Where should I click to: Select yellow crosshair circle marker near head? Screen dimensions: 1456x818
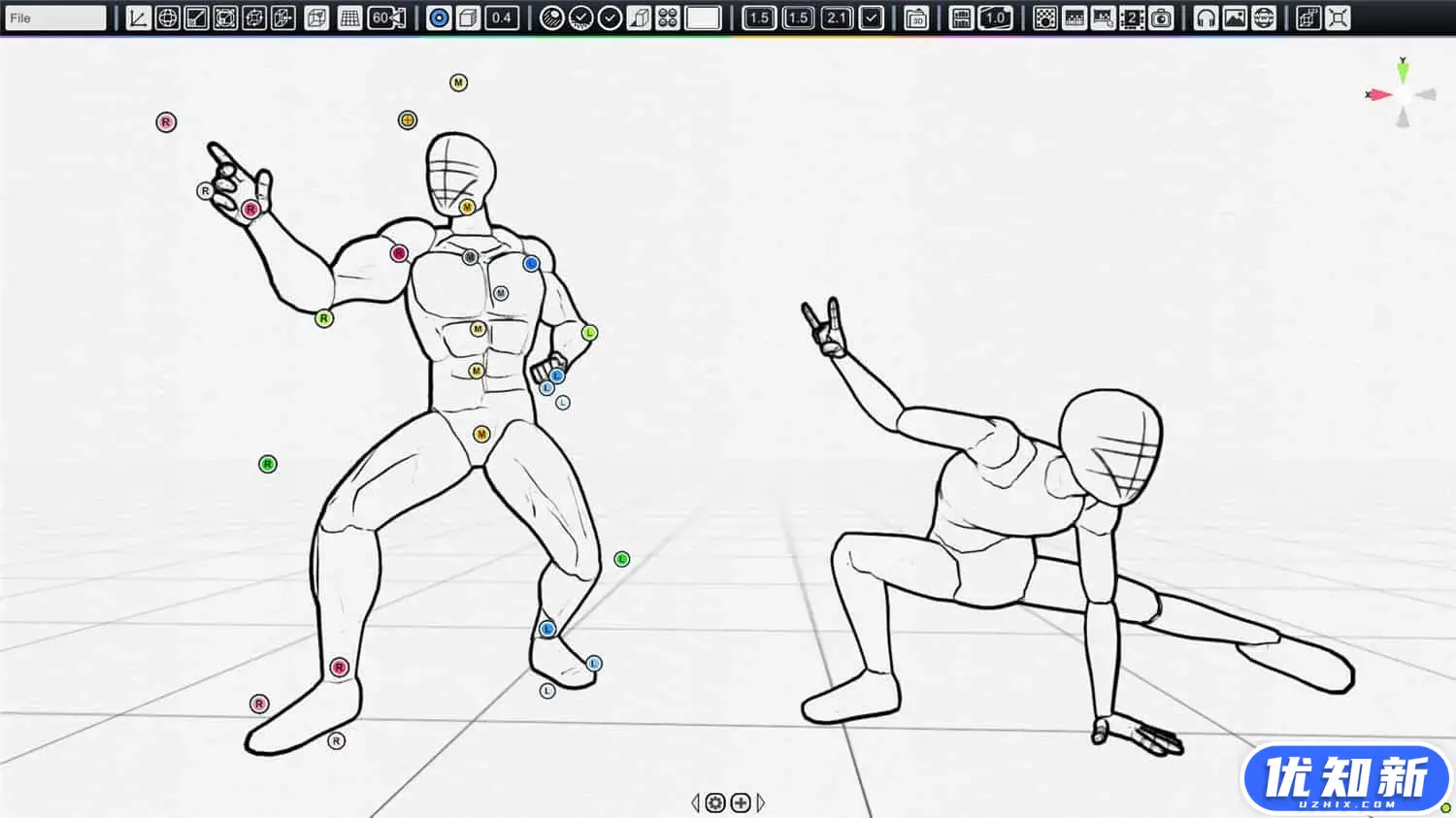(x=408, y=120)
